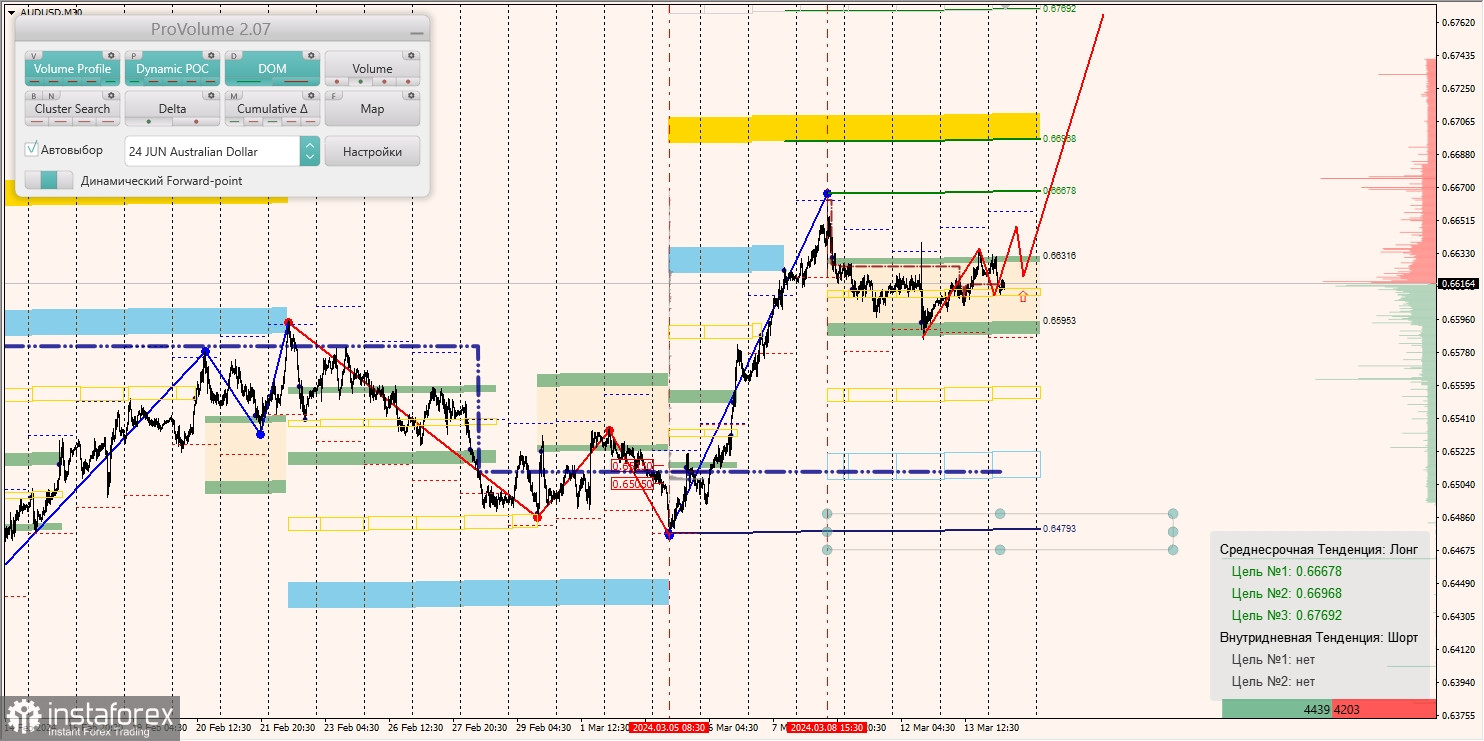Viewport: 1484px width, 741px height.
Task: Minimize the ProVolume 2.07 panel
Action: coord(416,32)
